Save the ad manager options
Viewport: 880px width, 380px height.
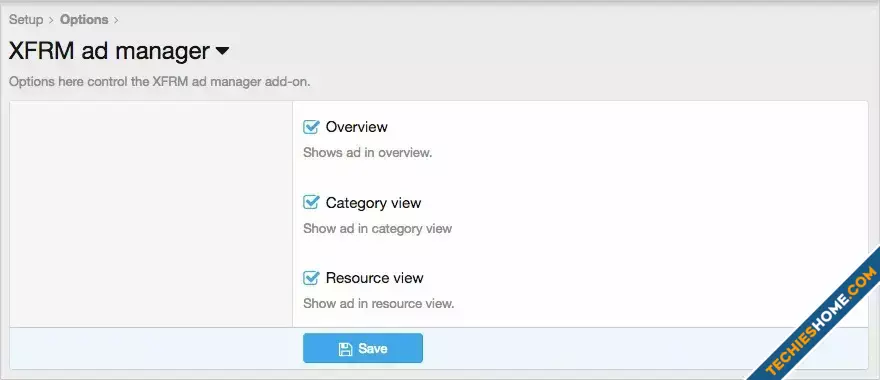pos(363,349)
